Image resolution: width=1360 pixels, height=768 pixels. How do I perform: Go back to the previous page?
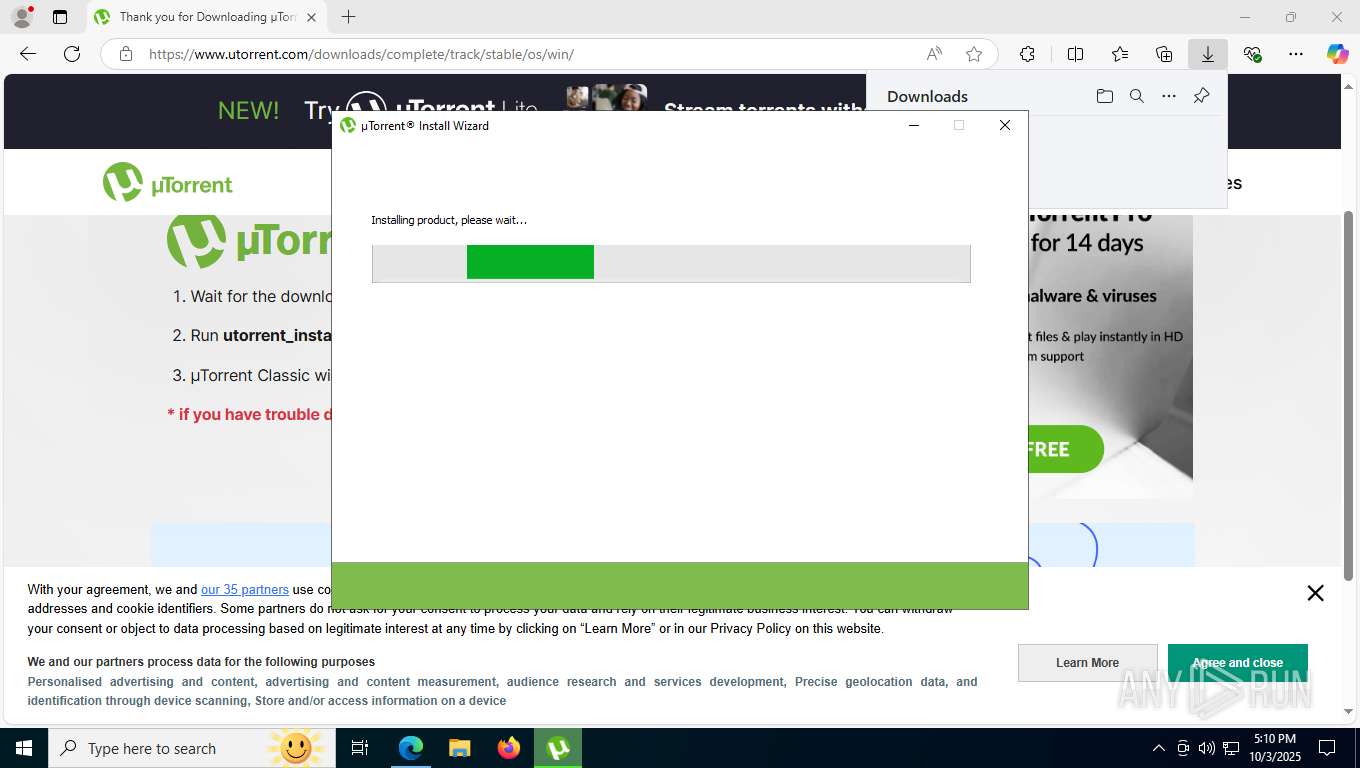click(28, 54)
